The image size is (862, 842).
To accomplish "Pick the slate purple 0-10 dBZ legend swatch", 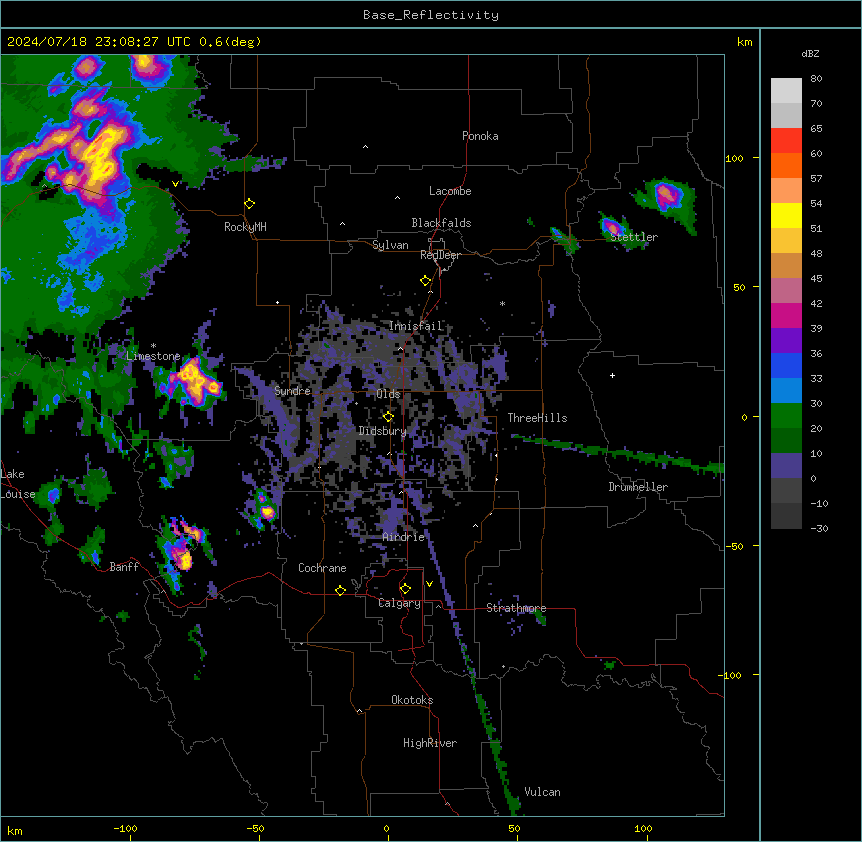I will coord(786,466).
